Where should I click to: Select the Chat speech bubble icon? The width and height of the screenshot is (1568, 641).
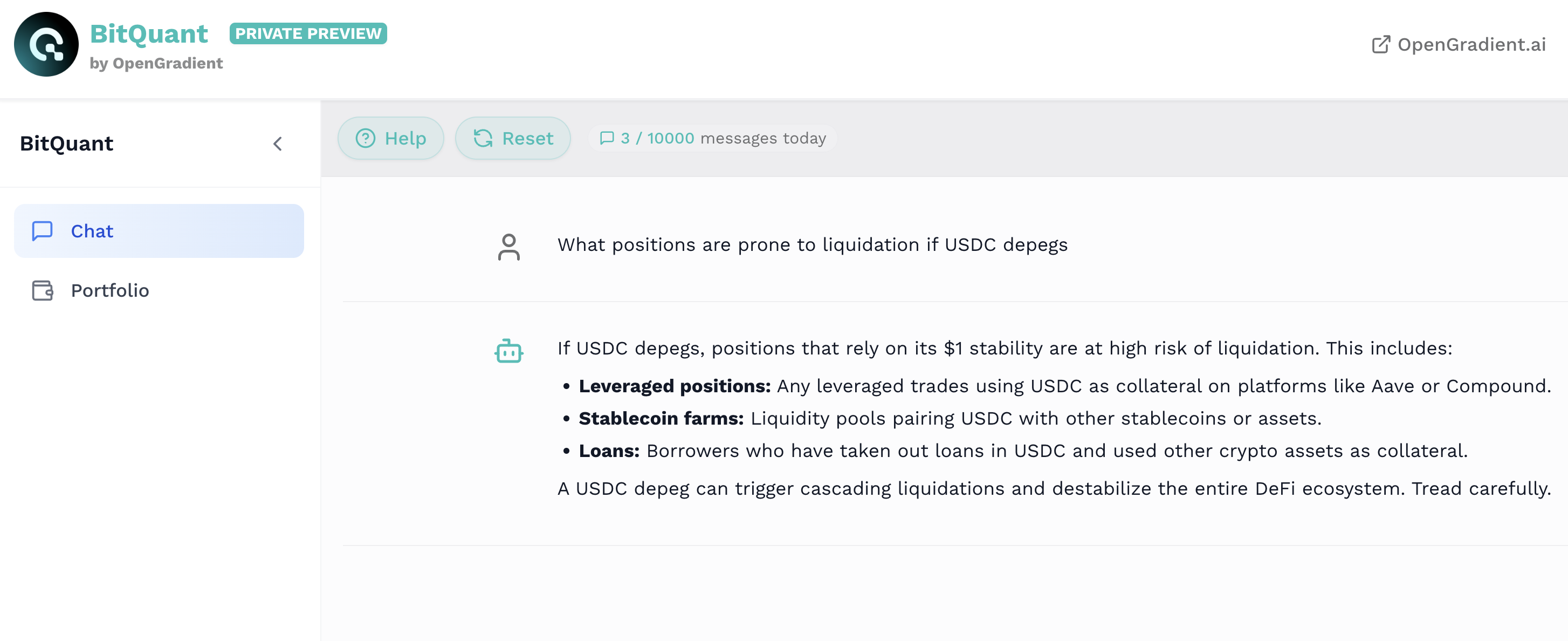(42, 231)
